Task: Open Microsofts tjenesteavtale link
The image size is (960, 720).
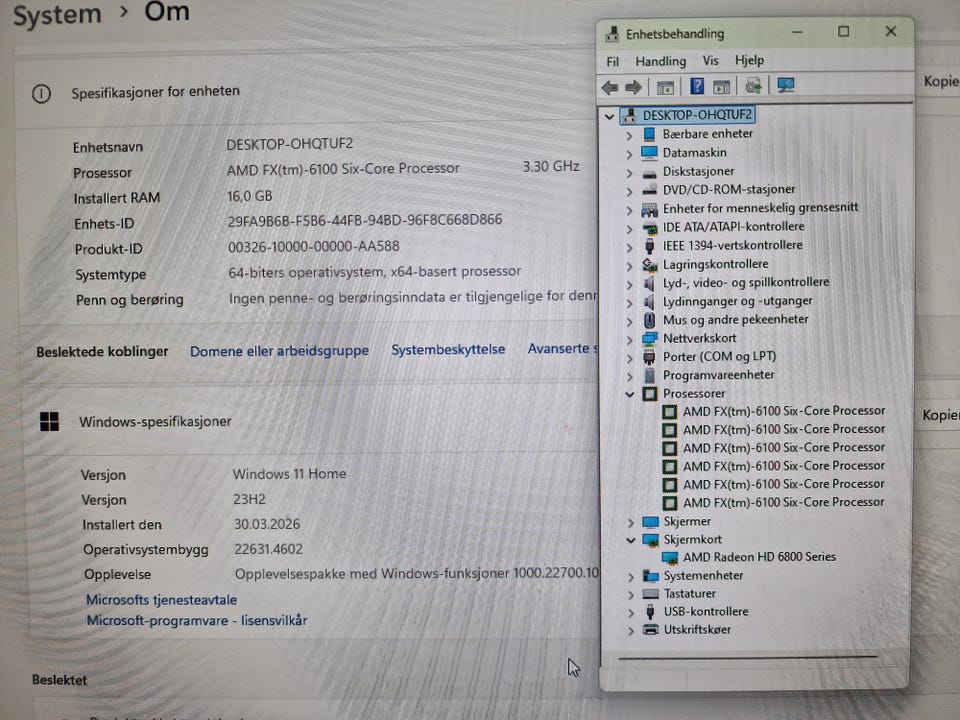Action: (162, 600)
